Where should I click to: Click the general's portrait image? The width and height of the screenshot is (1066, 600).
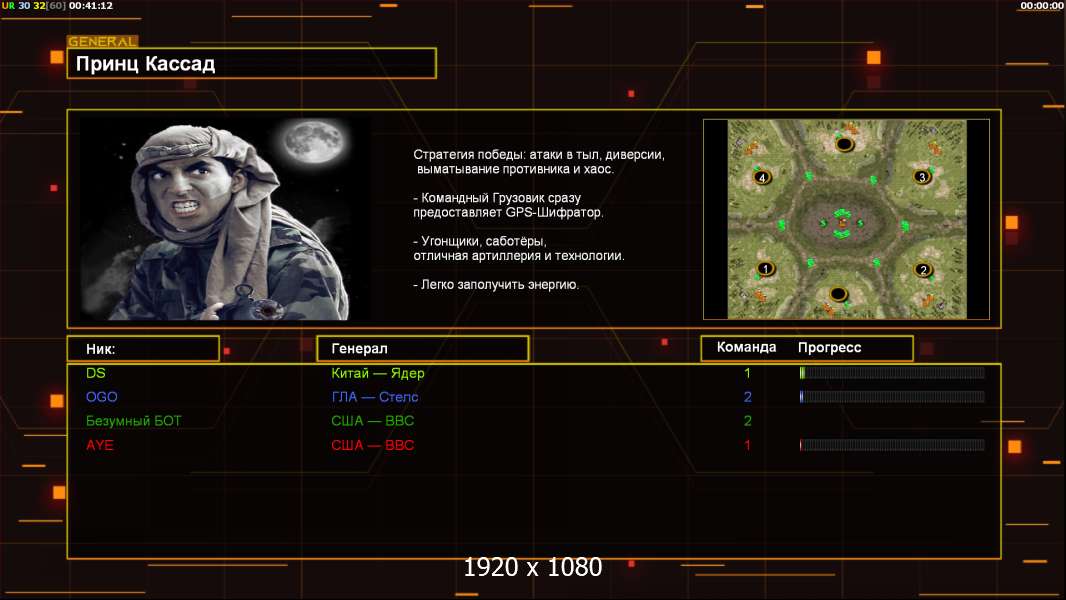tap(225, 218)
